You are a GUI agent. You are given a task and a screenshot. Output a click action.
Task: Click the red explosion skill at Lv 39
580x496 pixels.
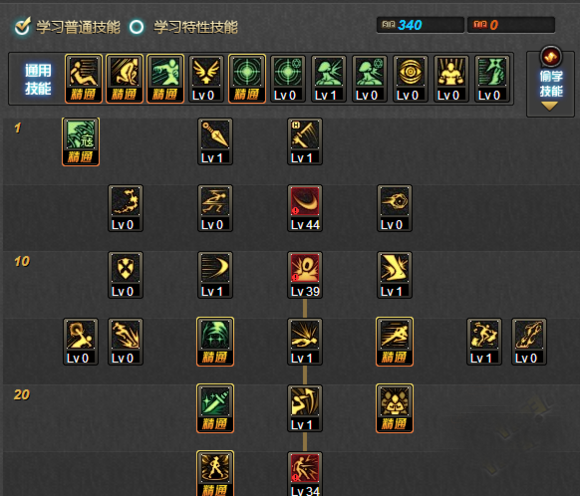[x=305, y=275]
